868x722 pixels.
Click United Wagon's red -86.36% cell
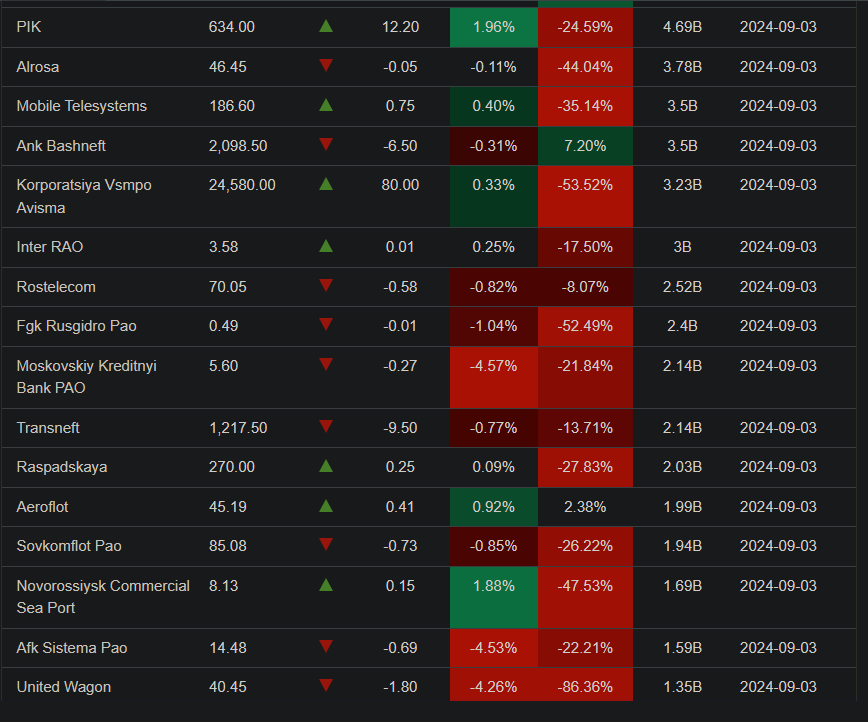[x=584, y=687]
